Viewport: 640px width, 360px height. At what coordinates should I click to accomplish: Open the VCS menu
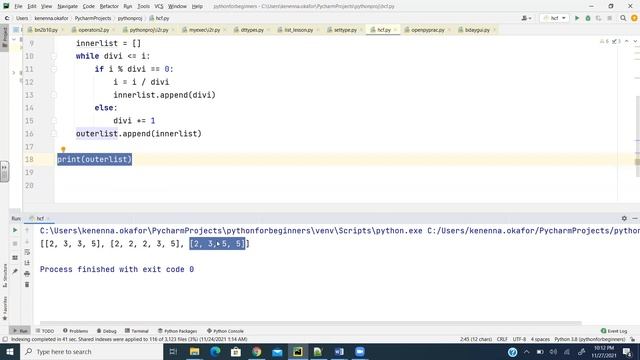(x=159, y=6)
